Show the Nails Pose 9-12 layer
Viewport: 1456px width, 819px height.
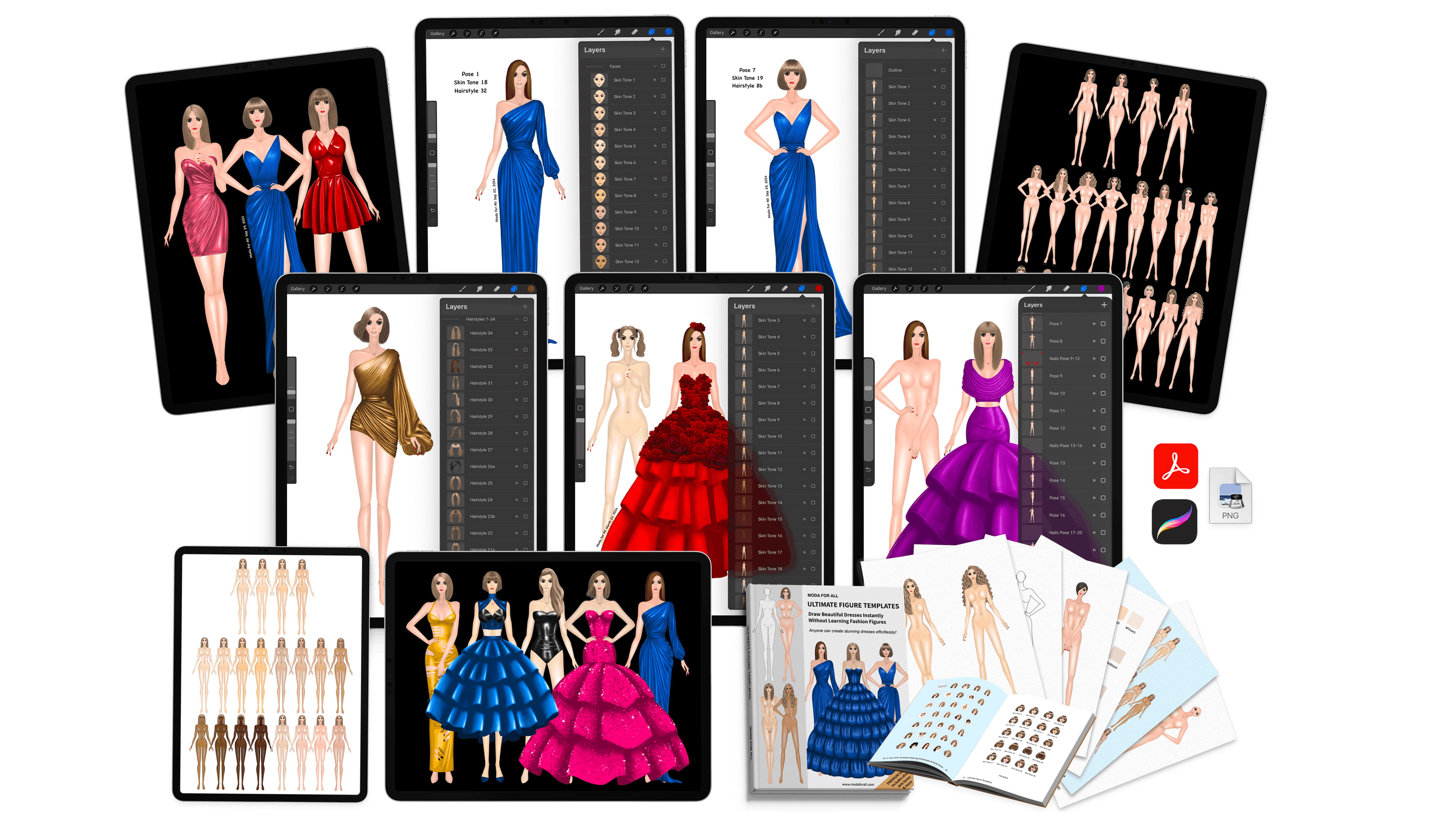click(1103, 359)
